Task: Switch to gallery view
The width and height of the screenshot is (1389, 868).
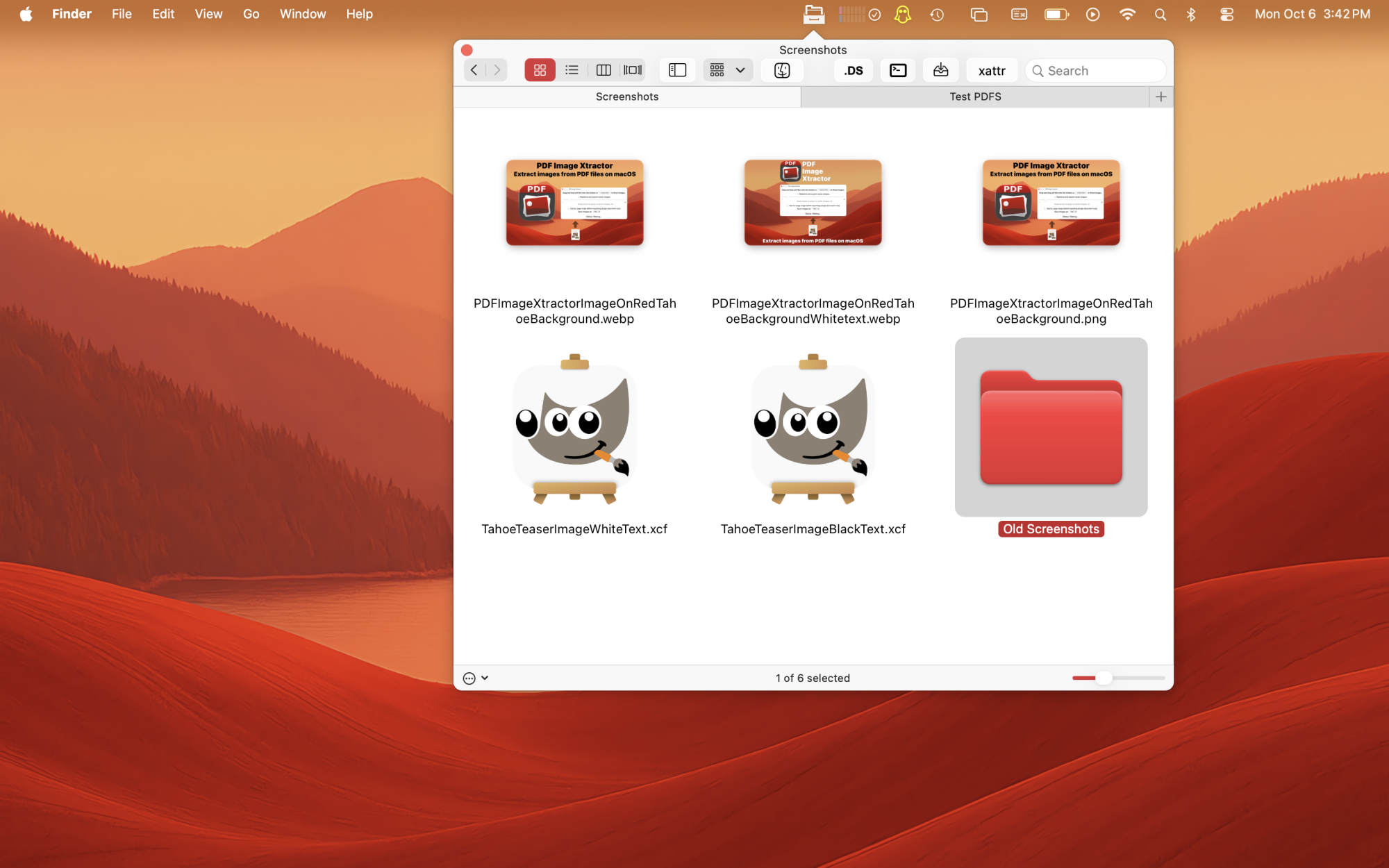Action: [633, 70]
